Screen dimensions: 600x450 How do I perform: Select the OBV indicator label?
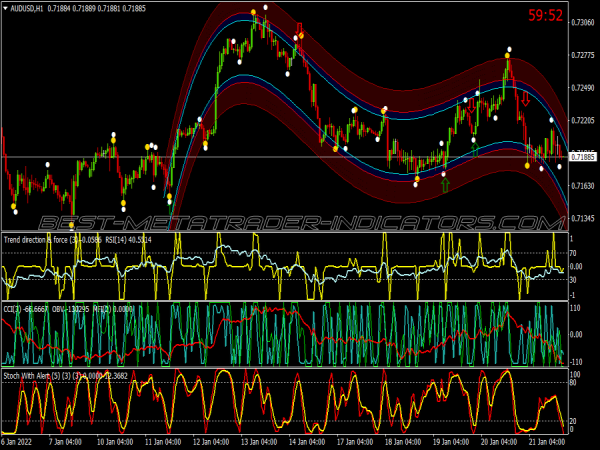tap(70, 309)
